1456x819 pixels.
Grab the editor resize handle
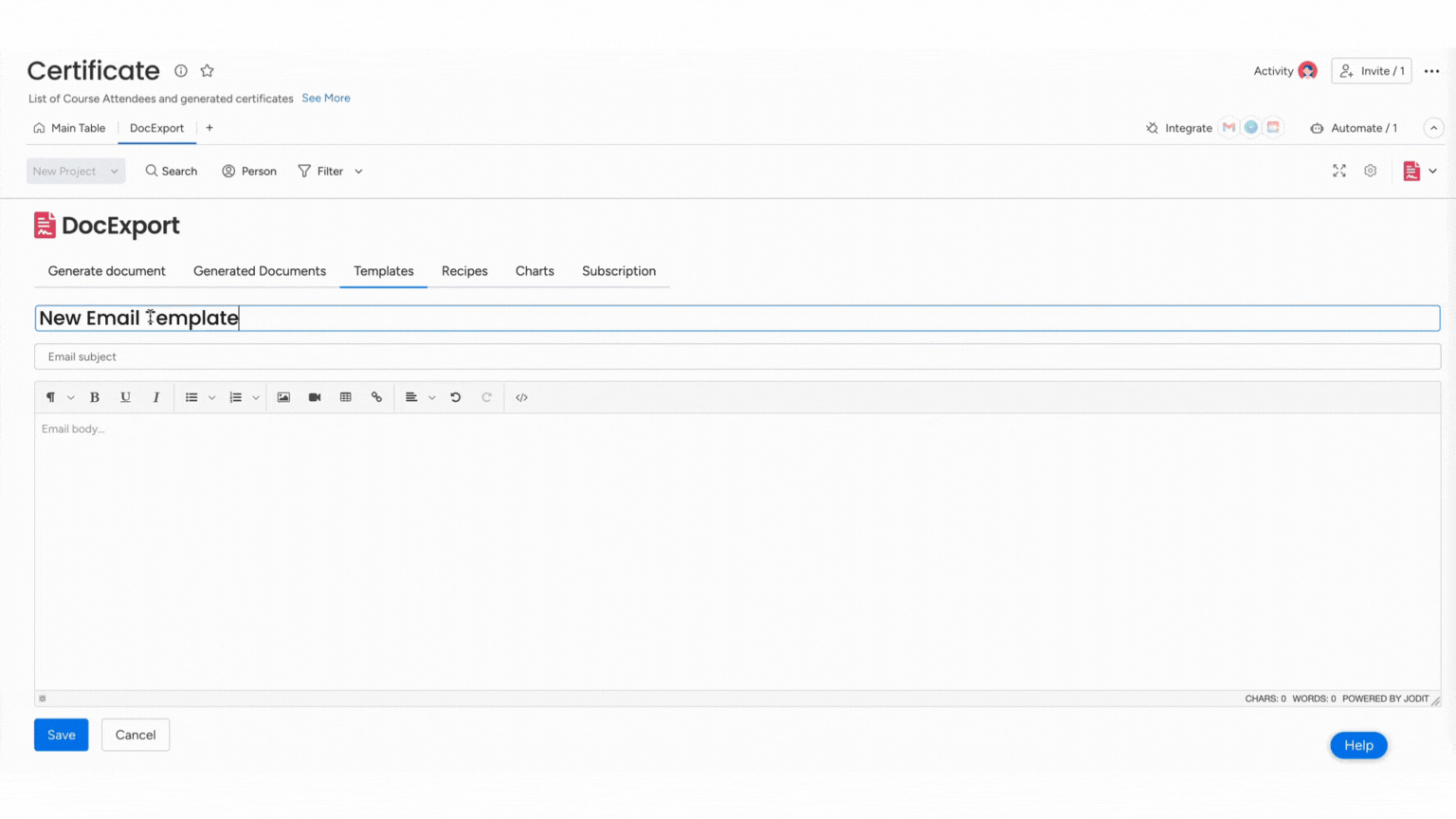(x=1435, y=701)
